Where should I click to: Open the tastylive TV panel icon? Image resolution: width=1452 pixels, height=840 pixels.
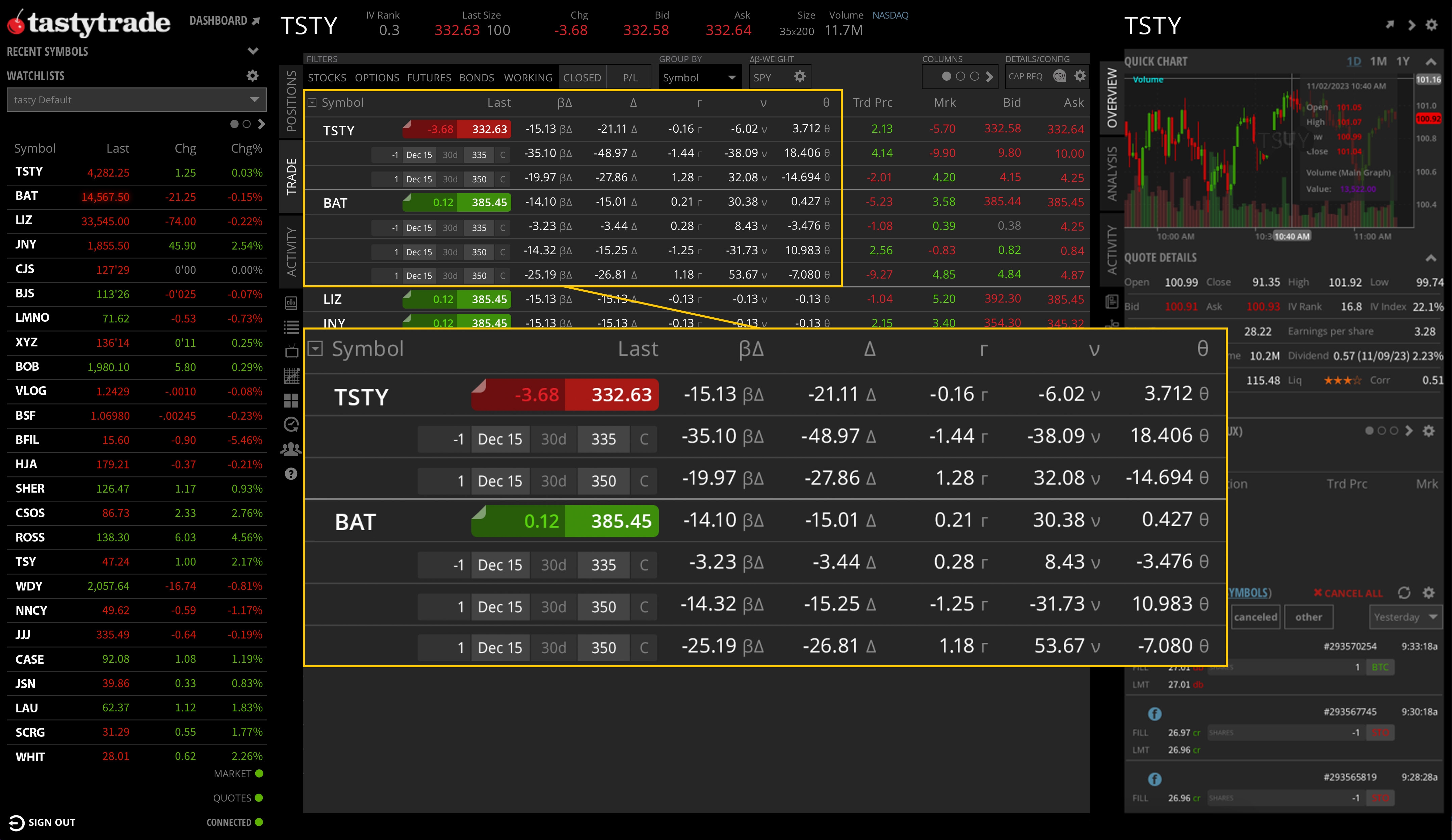[x=291, y=351]
